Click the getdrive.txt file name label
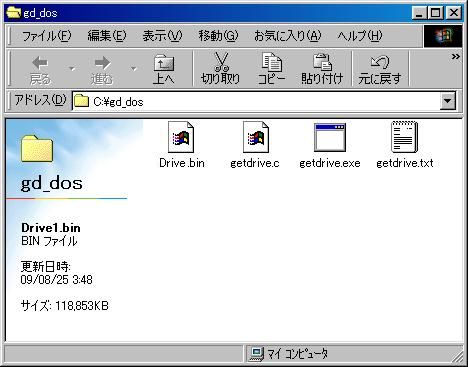The image size is (468, 367). (x=405, y=163)
